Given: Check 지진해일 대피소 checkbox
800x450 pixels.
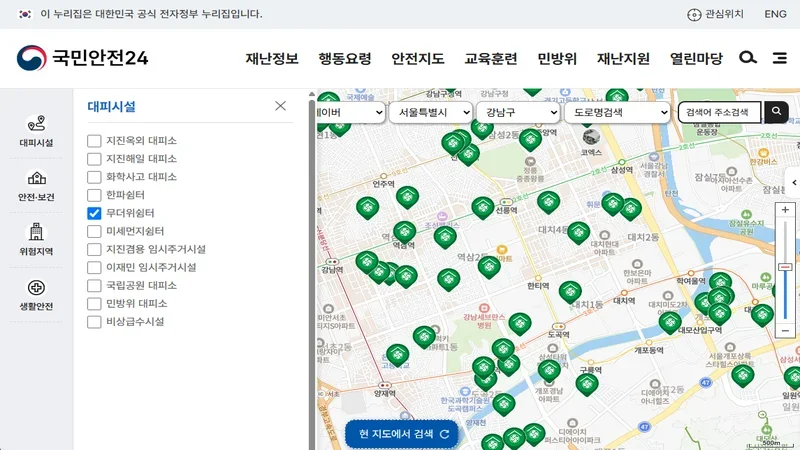Looking at the screenshot, I should pos(94,159).
